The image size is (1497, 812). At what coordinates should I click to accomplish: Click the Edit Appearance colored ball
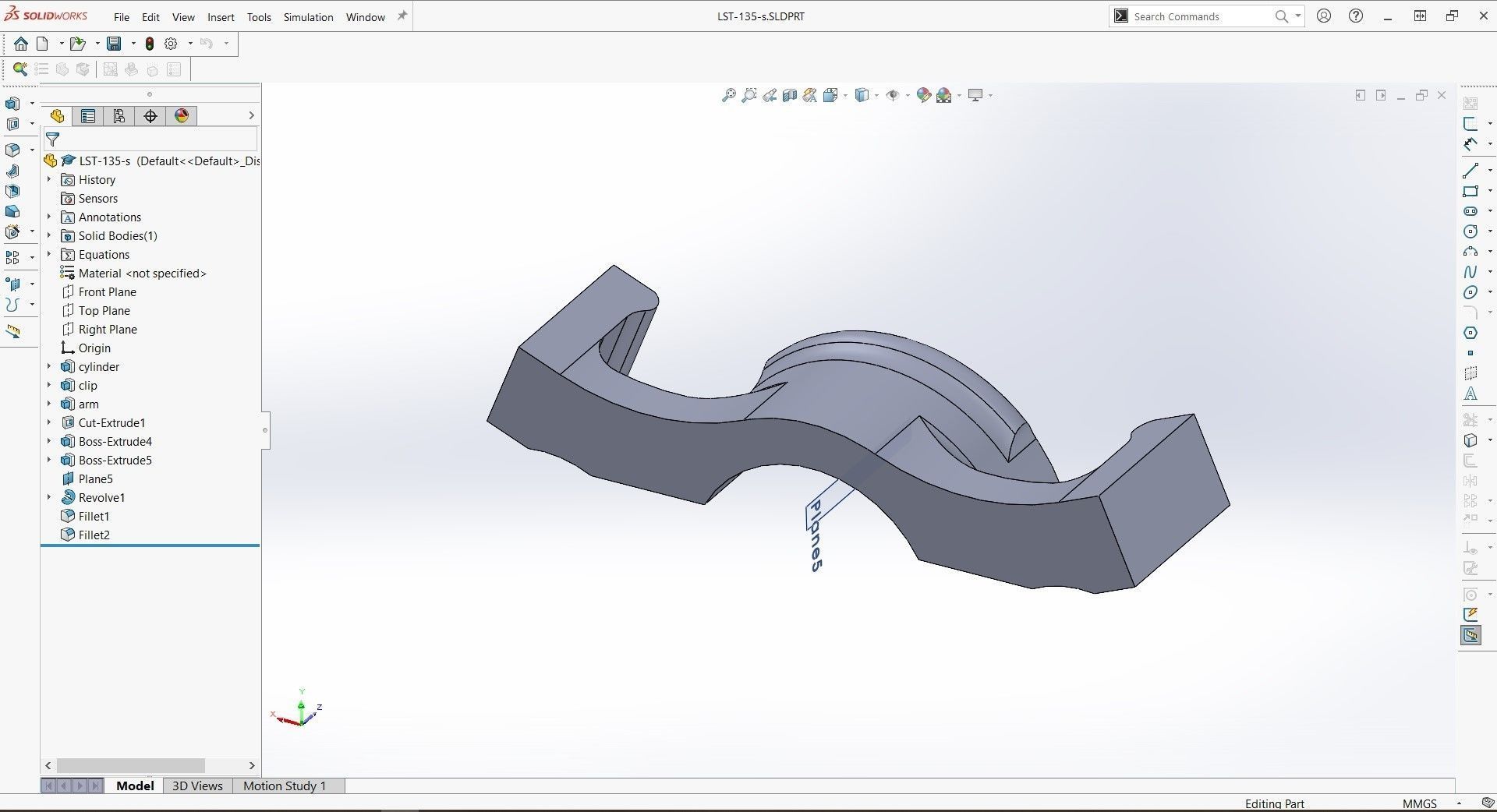coord(923,95)
